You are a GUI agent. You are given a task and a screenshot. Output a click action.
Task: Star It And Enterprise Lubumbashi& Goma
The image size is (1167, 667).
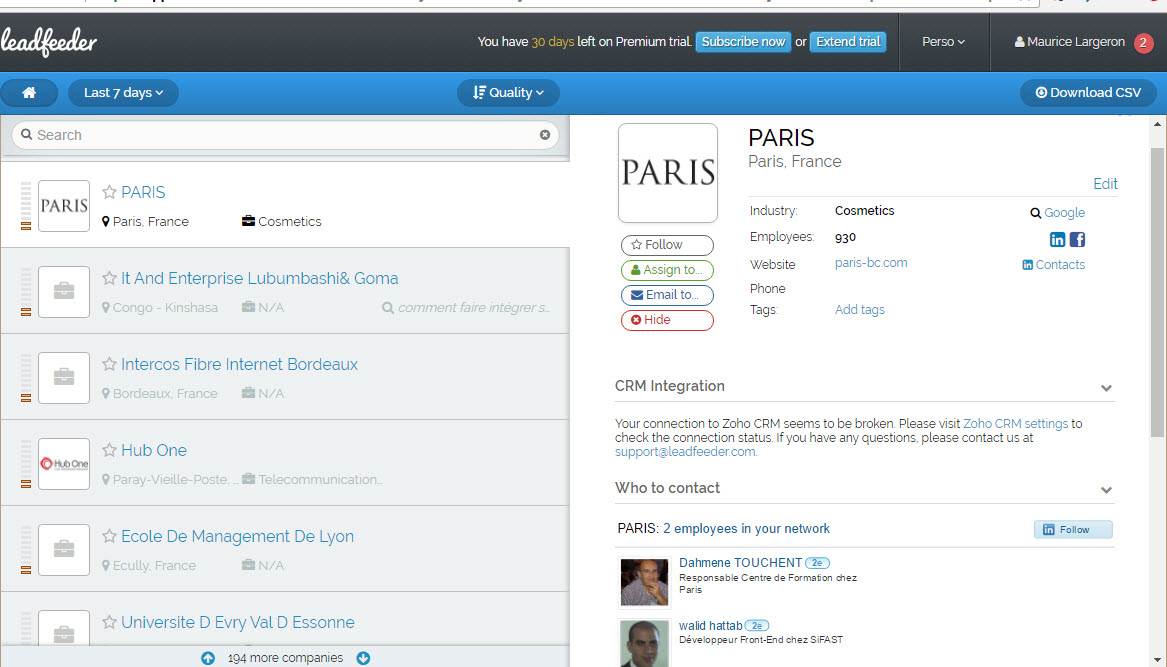click(109, 278)
